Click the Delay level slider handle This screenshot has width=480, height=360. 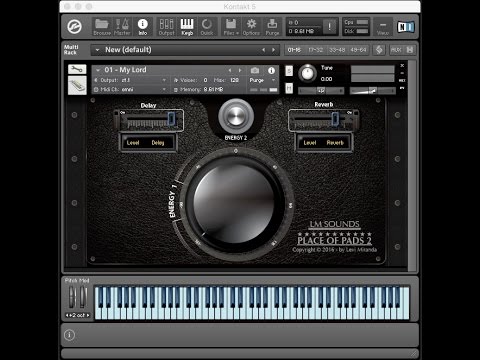click(171, 119)
